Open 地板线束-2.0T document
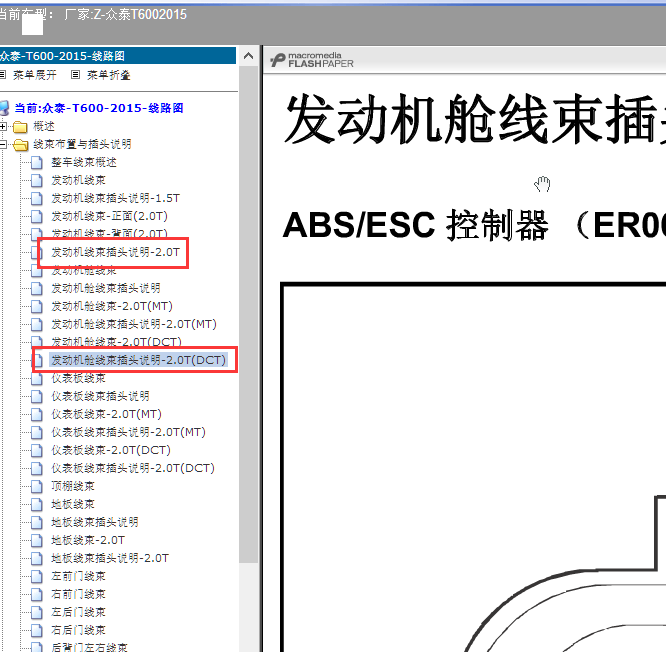Image resolution: width=666 pixels, height=652 pixels. click(x=88, y=540)
